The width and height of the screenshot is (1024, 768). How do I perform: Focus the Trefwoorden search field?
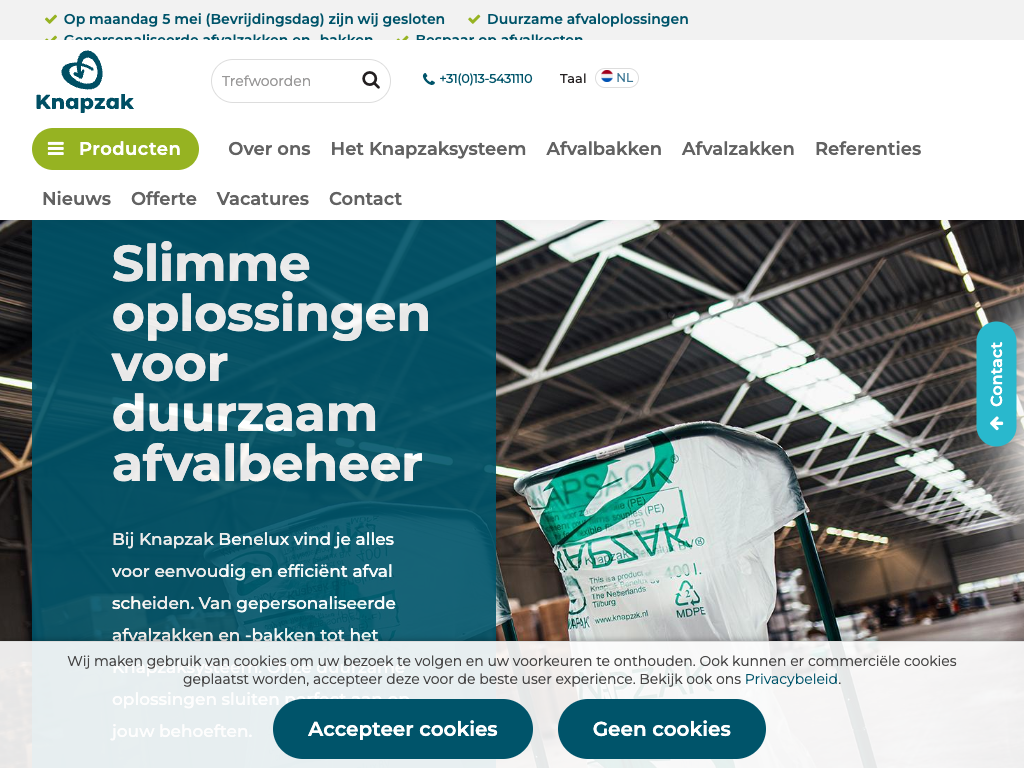(287, 81)
